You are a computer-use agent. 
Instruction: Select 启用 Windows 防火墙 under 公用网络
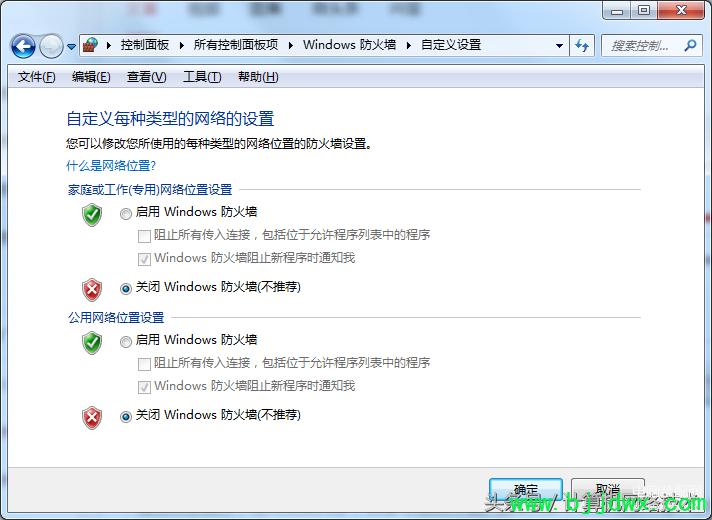coord(126,341)
